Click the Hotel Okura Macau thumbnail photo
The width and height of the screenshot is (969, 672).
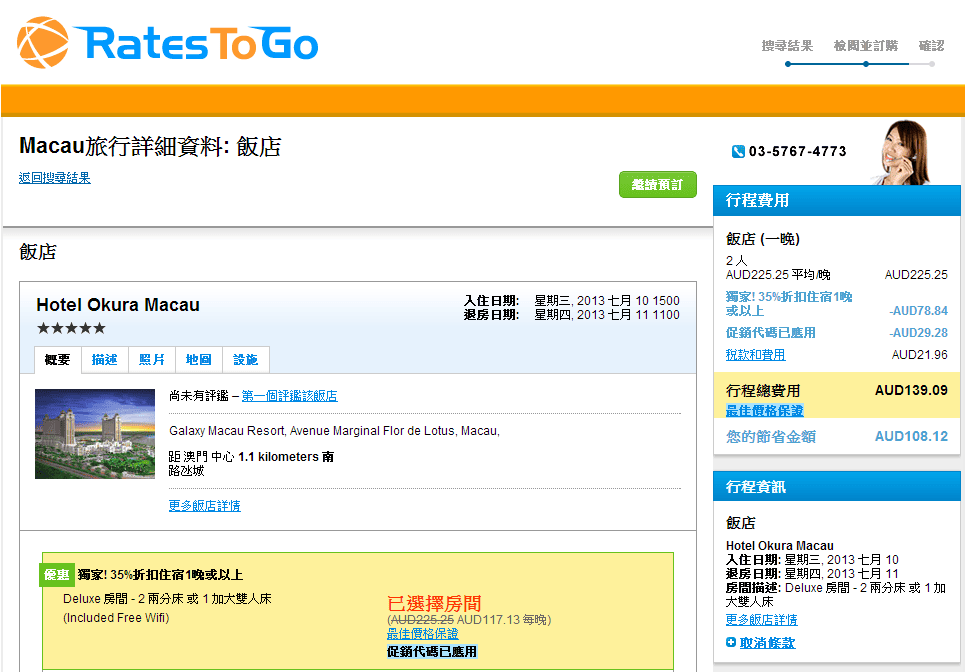pos(95,434)
